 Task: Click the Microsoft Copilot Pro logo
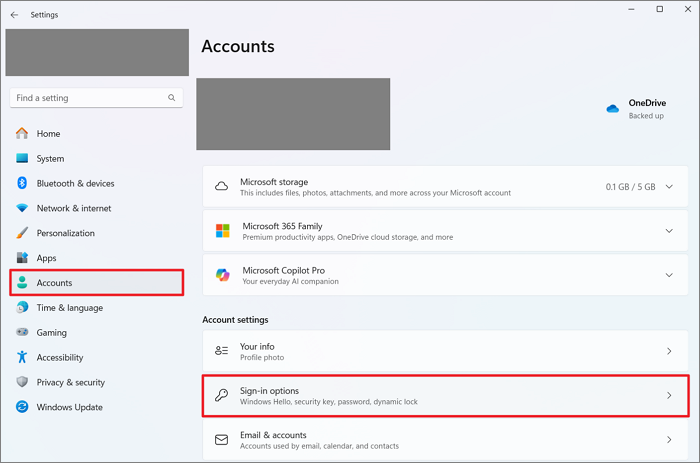point(222,275)
